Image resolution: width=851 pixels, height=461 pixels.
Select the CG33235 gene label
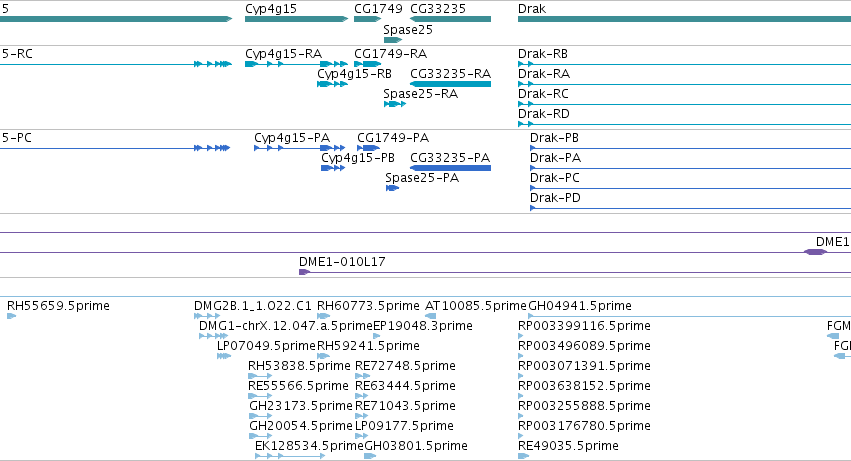pyautogui.click(x=438, y=9)
